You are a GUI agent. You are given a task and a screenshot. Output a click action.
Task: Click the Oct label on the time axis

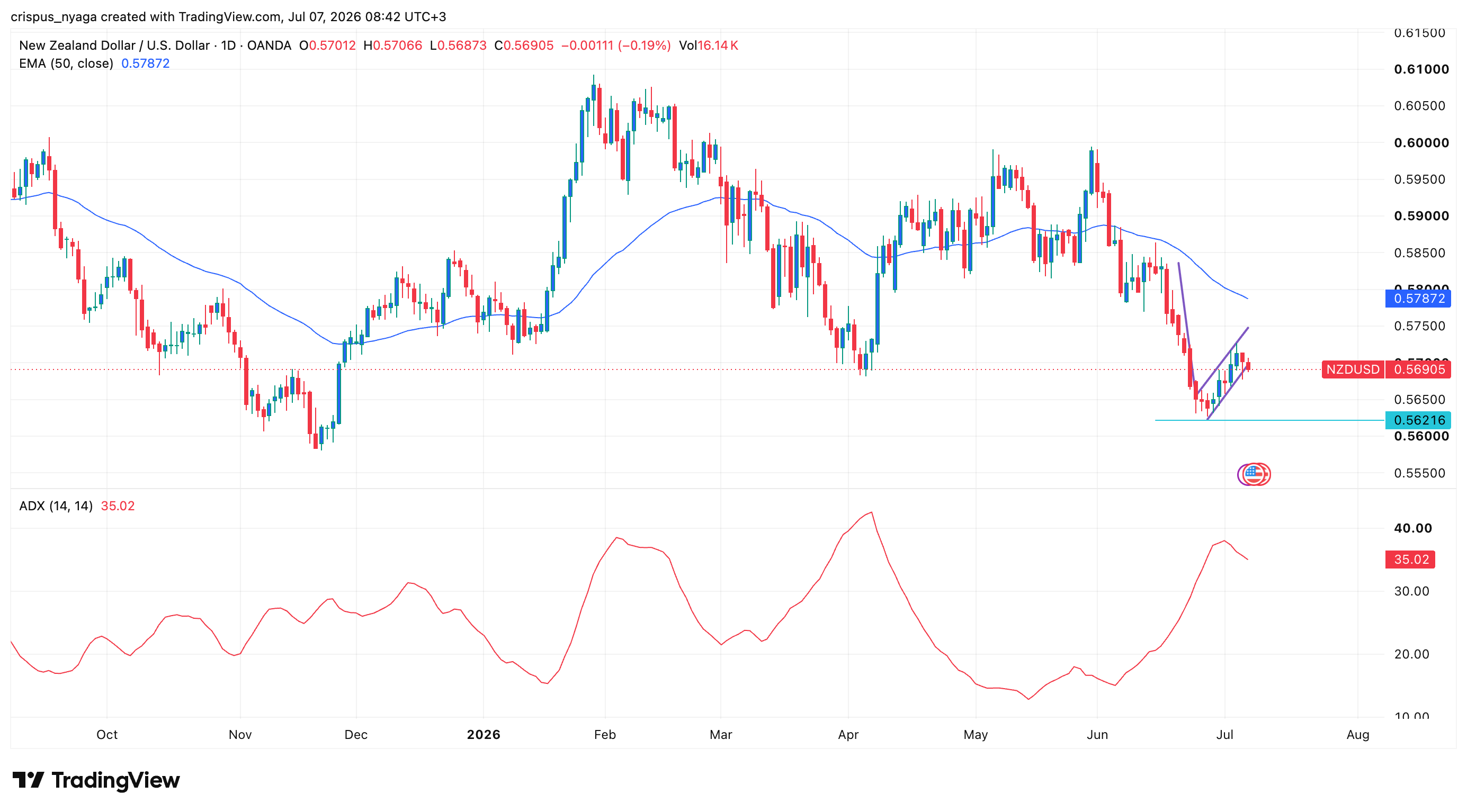[107, 735]
